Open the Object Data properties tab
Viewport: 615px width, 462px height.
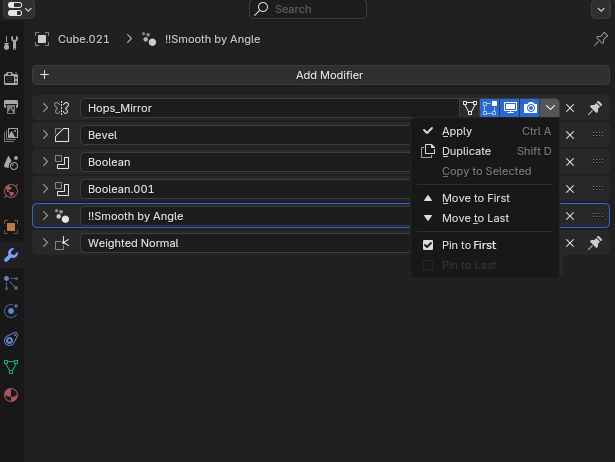tap(11, 367)
